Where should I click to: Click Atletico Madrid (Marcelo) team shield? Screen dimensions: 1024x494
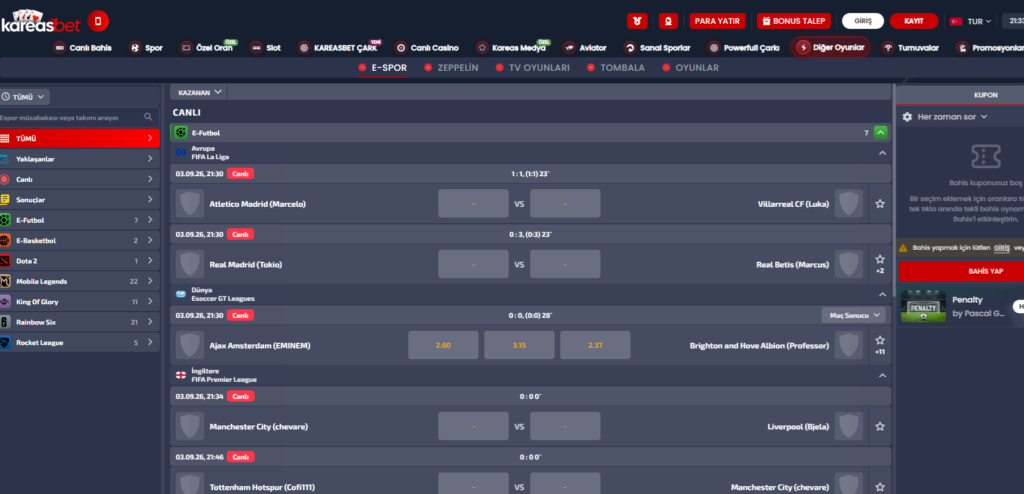tap(189, 204)
